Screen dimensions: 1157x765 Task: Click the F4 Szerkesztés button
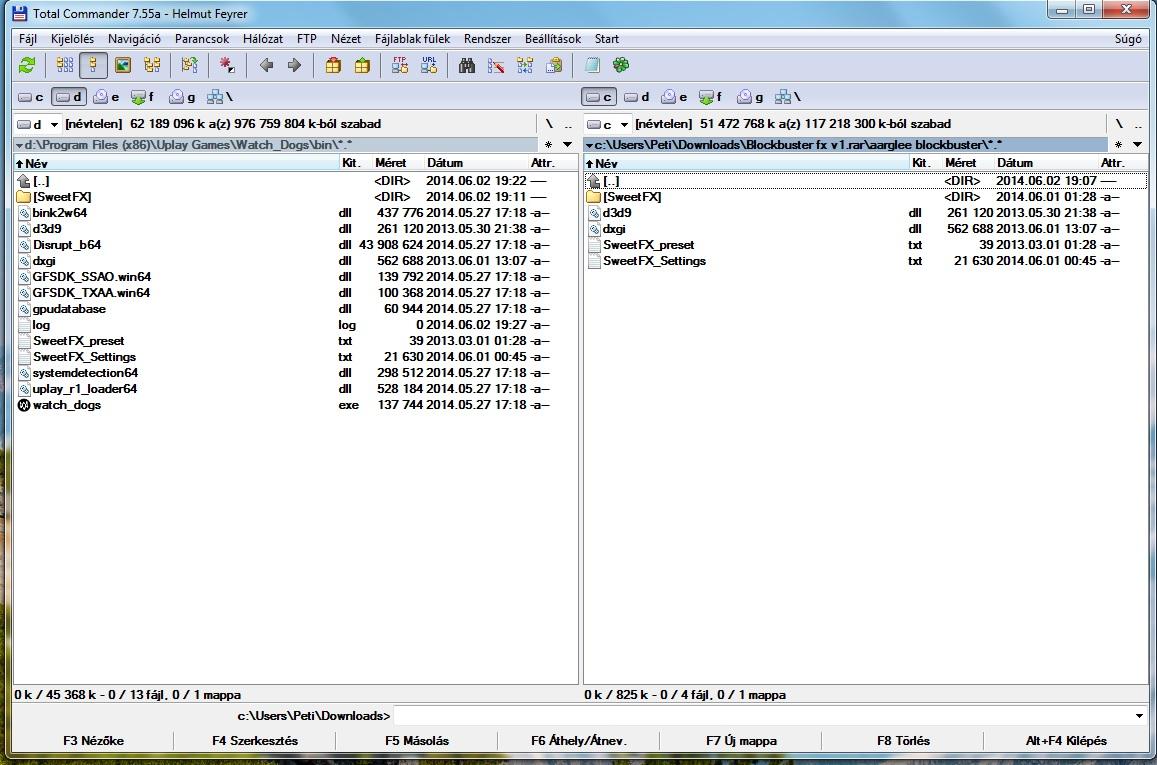point(255,741)
